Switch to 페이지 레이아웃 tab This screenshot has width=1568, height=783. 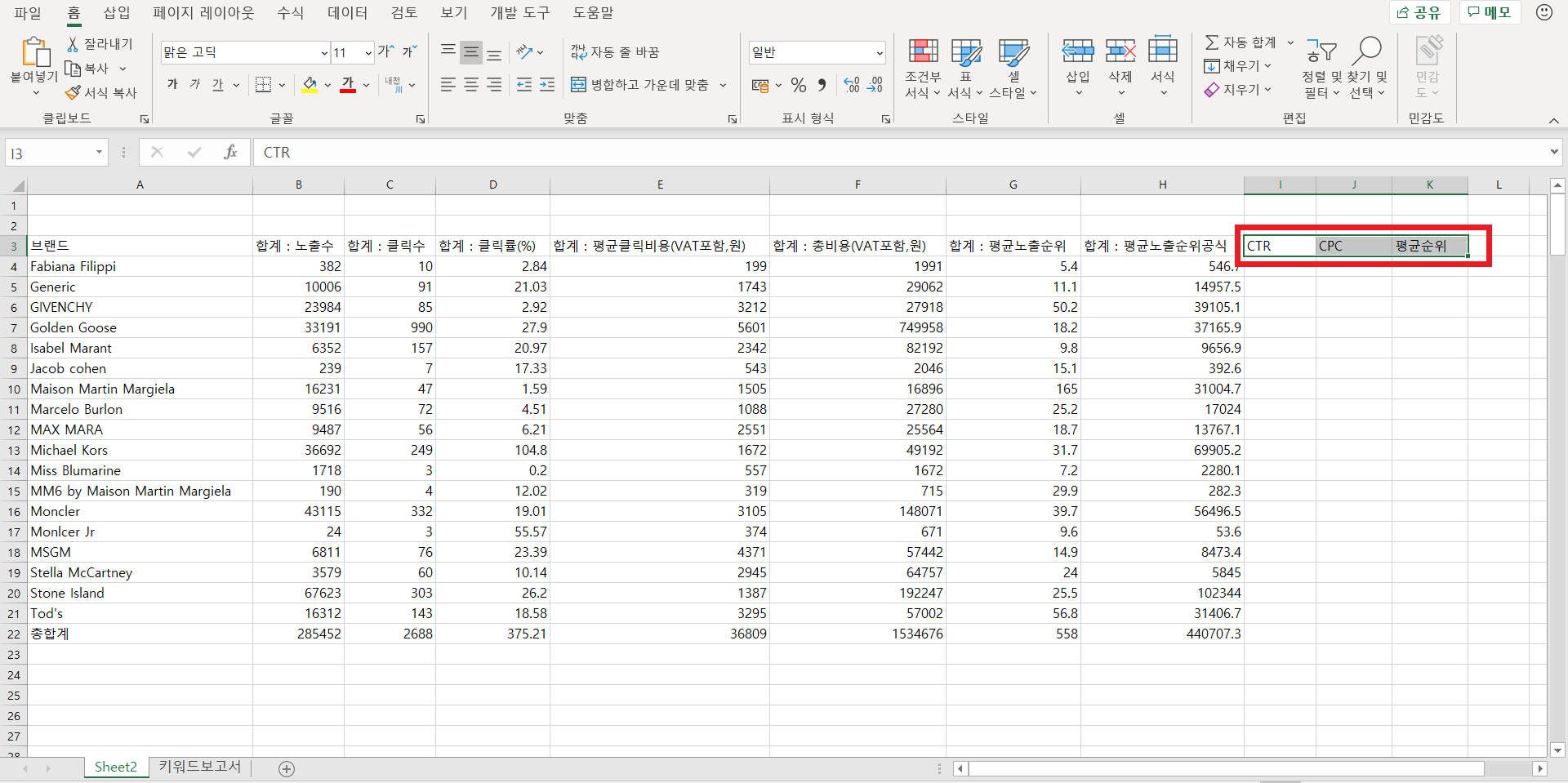(x=203, y=13)
